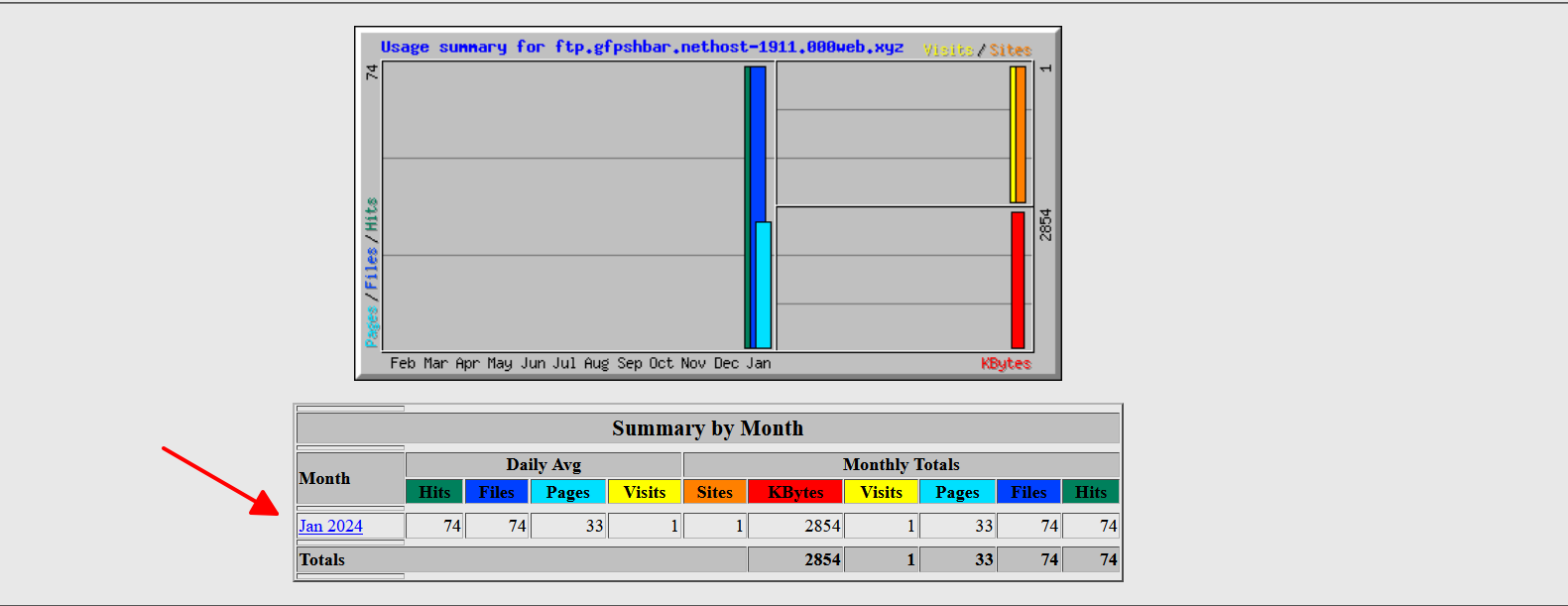Image resolution: width=1568 pixels, height=606 pixels.
Task: Click the Jan 2024 Daily Avg Hits value 74
Action: click(x=452, y=526)
